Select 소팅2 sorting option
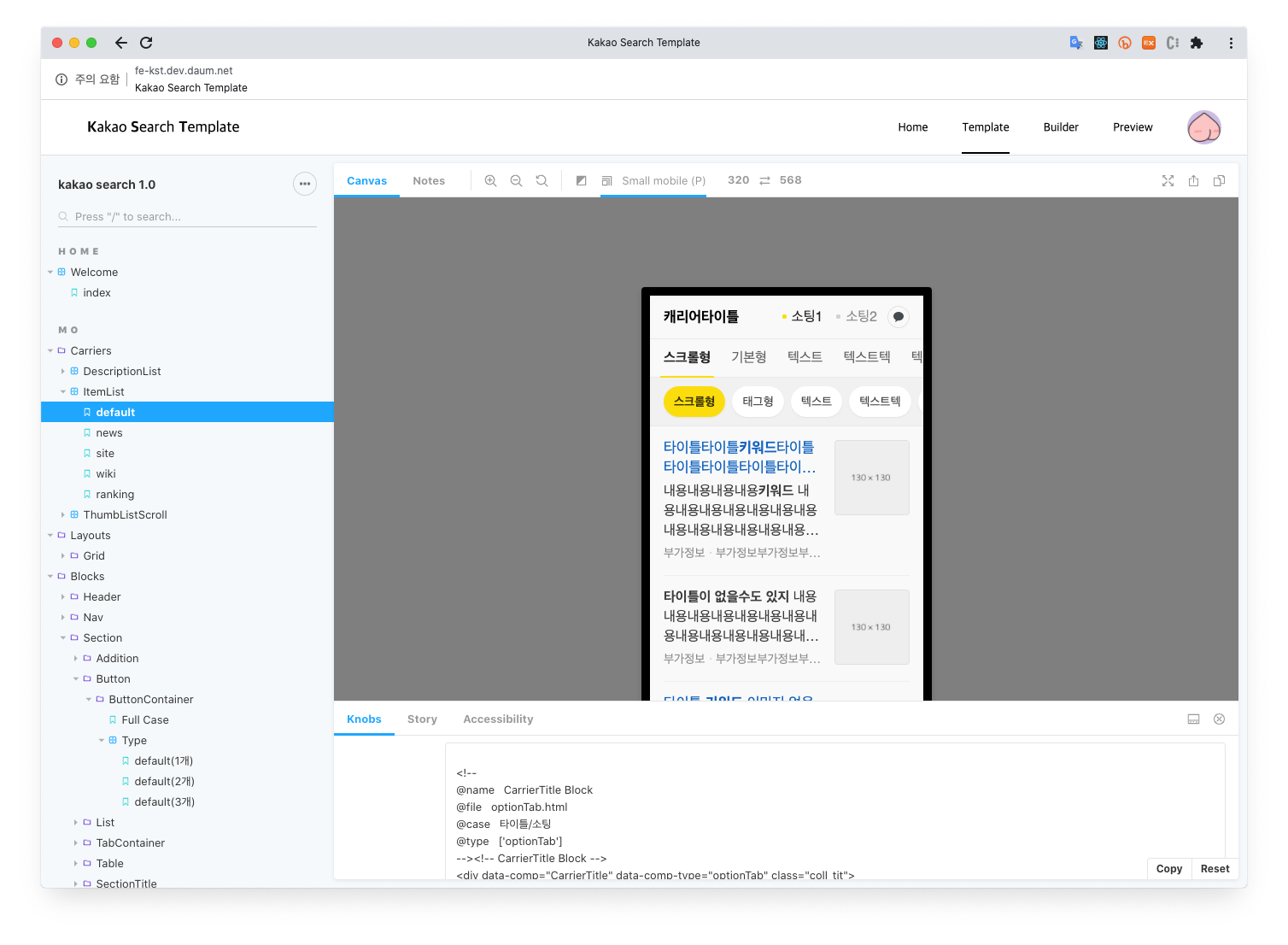 click(857, 317)
